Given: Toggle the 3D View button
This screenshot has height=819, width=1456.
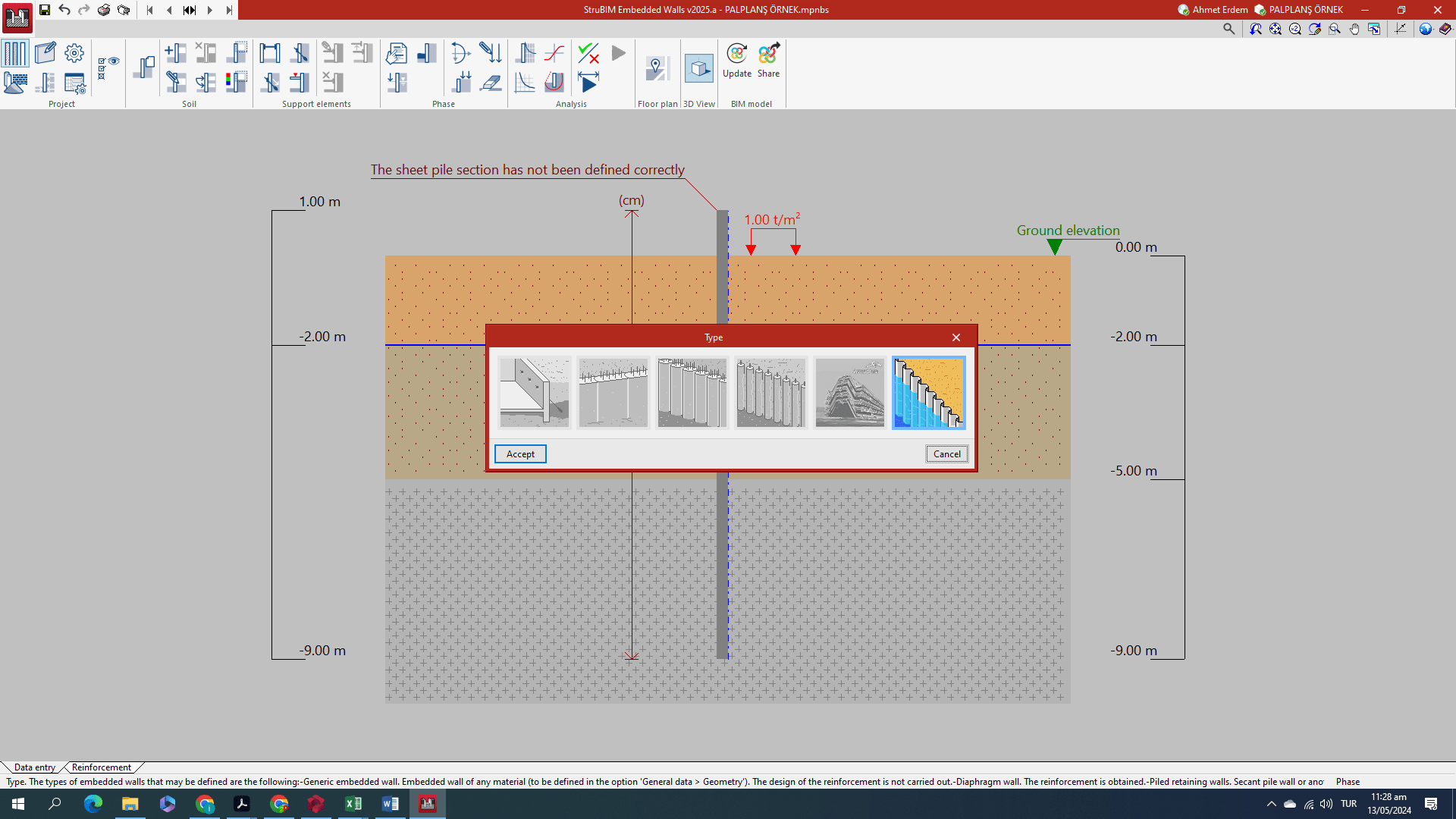Looking at the screenshot, I should tap(698, 69).
